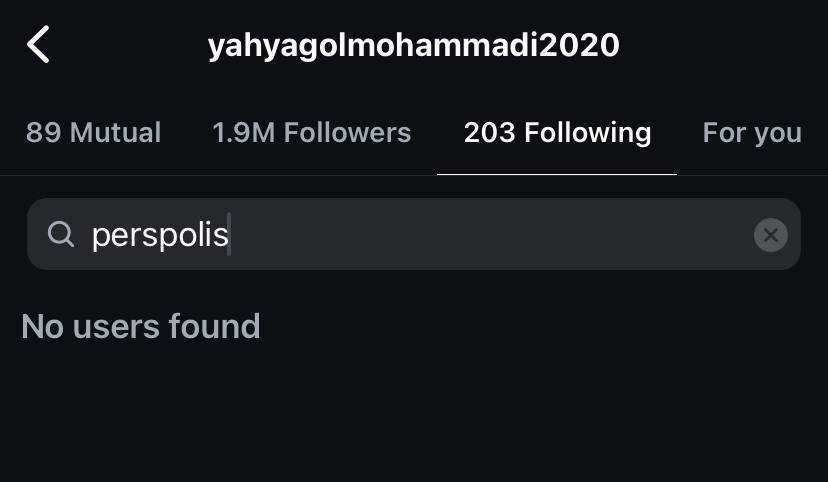The image size is (828, 482).
Task: Tap the underlined Following tab label
Action: tap(557, 133)
